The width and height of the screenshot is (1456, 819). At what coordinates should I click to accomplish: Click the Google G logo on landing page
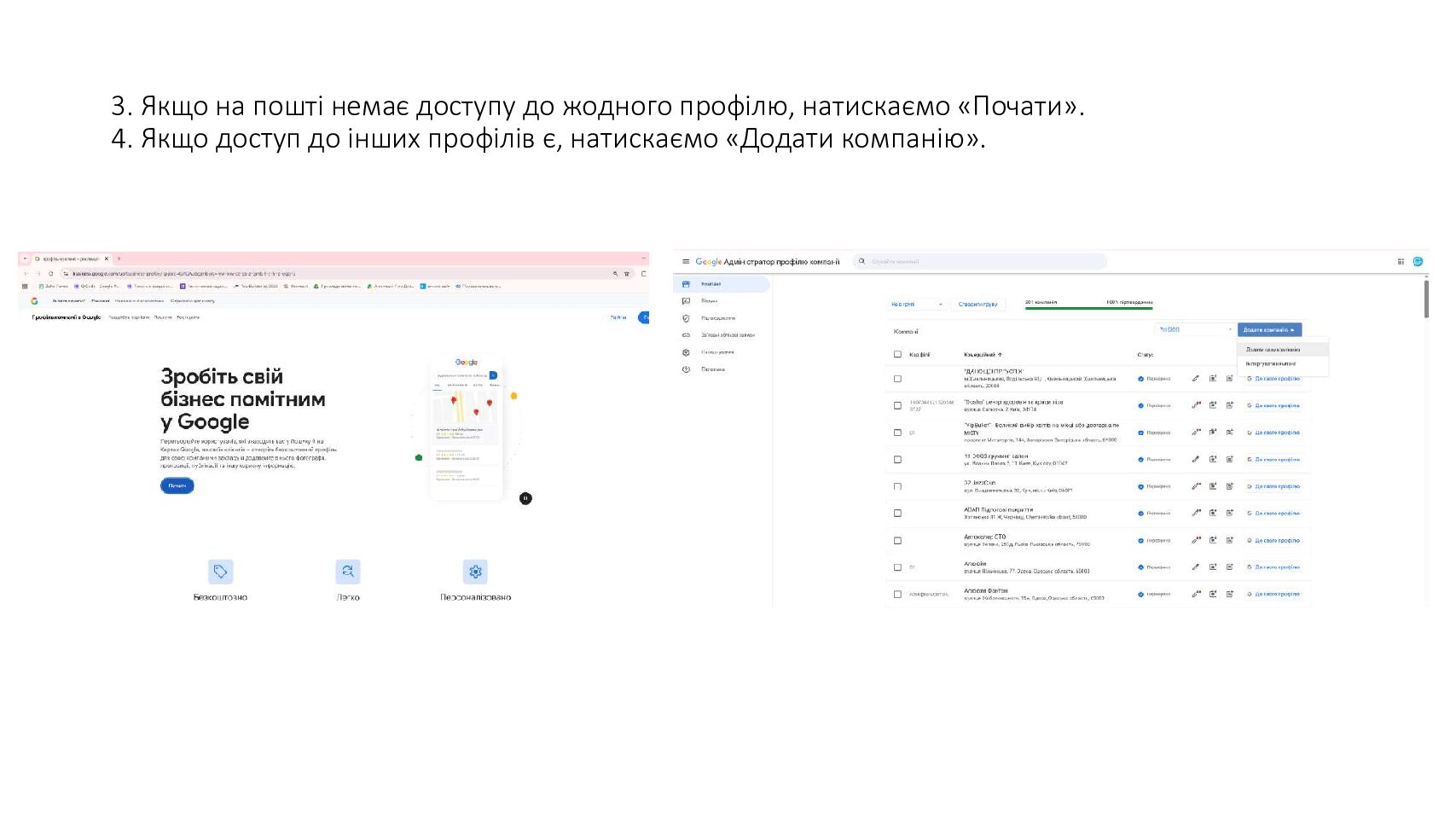point(34,301)
